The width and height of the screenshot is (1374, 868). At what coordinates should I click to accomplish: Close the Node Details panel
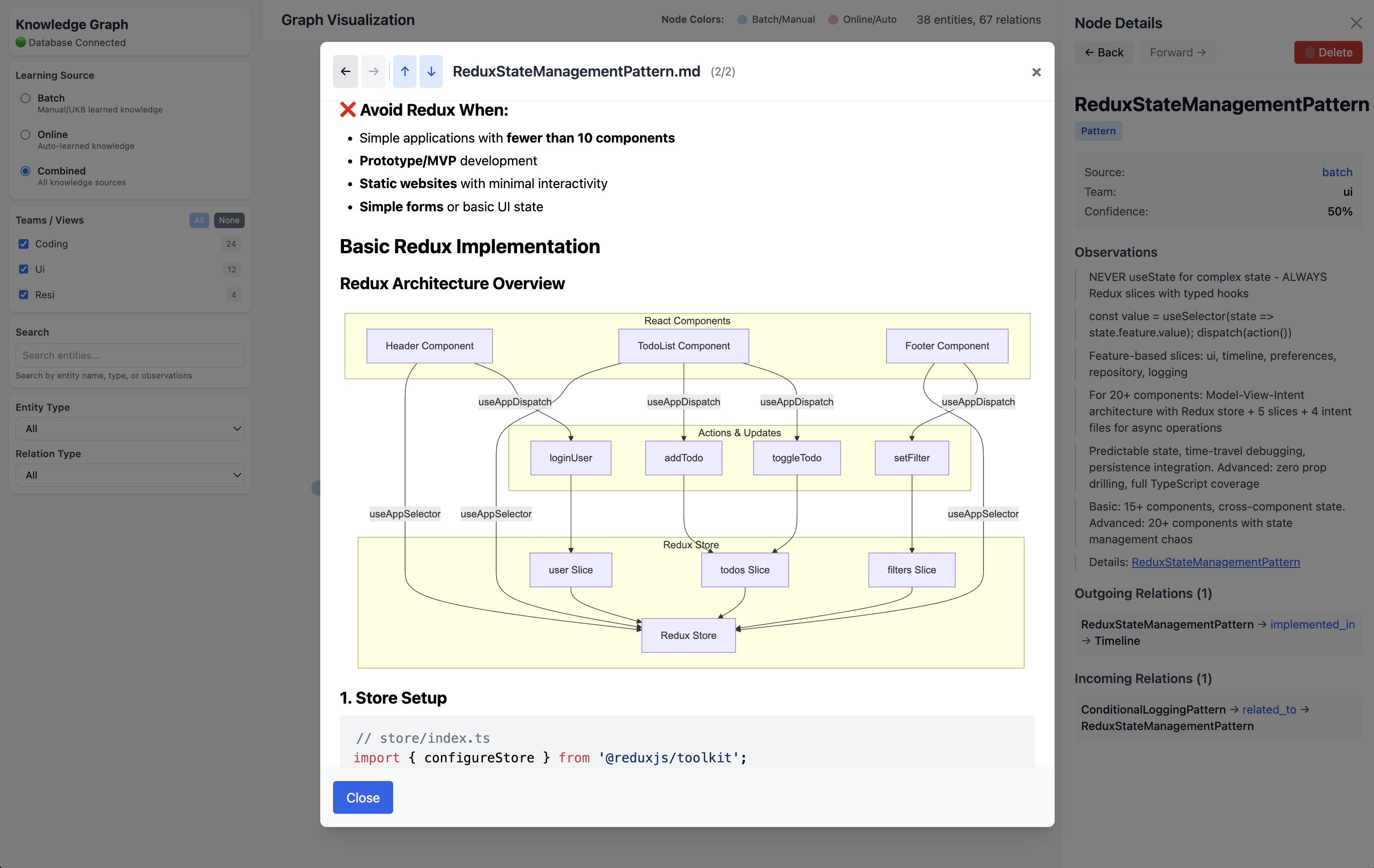[x=1356, y=23]
